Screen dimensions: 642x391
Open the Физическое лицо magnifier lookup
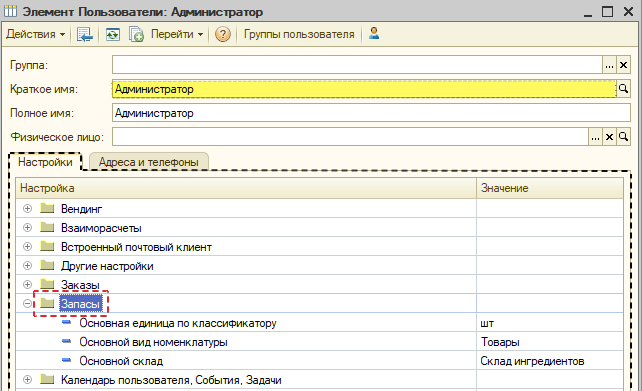pyautogui.click(x=623, y=136)
